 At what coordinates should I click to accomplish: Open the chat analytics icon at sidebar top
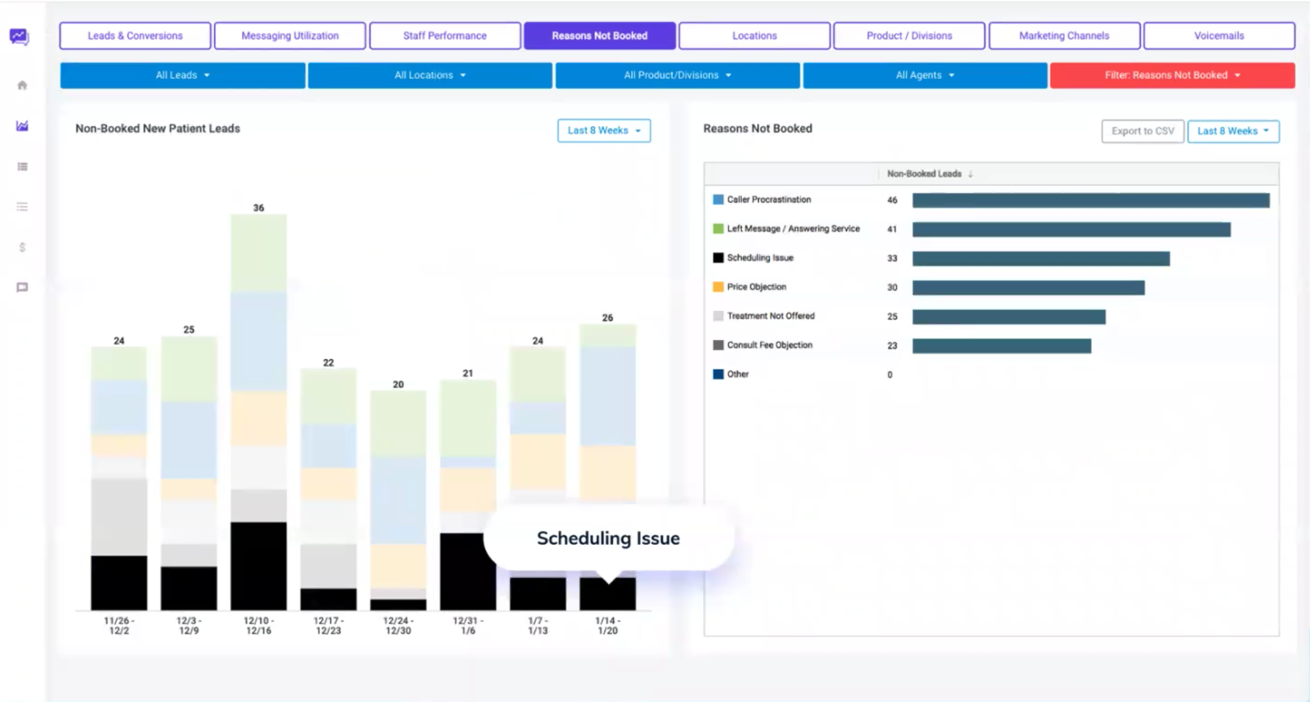click(22, 37)
